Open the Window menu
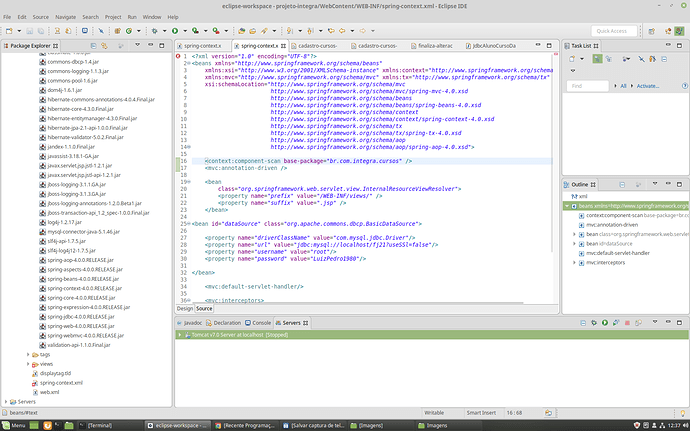The height and width of the screenshot is (431, 690). 152,17
